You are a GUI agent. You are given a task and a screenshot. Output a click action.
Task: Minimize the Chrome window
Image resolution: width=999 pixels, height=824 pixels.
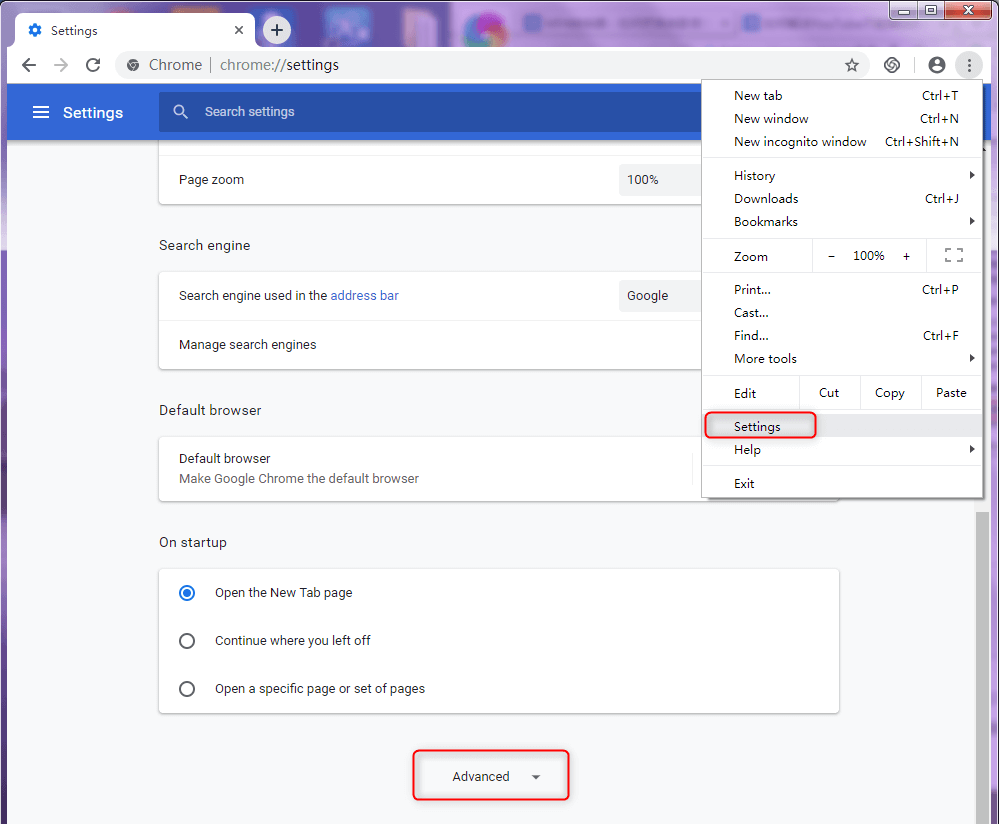tap(903, 11)
